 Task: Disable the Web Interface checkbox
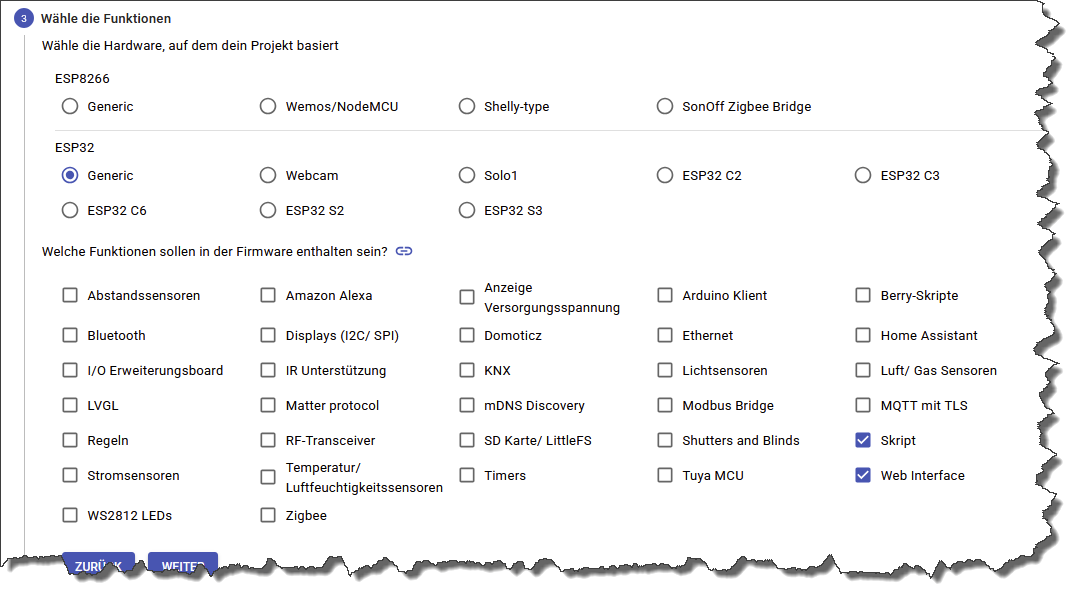click(863, 475)
